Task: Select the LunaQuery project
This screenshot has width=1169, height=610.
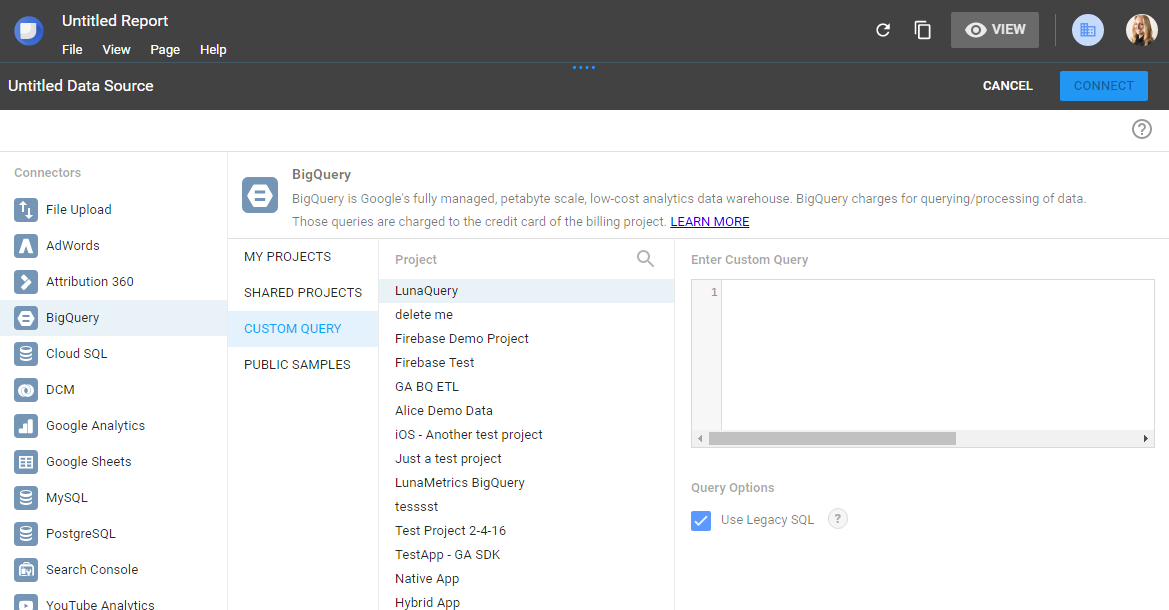Action: tap(526, 291)
